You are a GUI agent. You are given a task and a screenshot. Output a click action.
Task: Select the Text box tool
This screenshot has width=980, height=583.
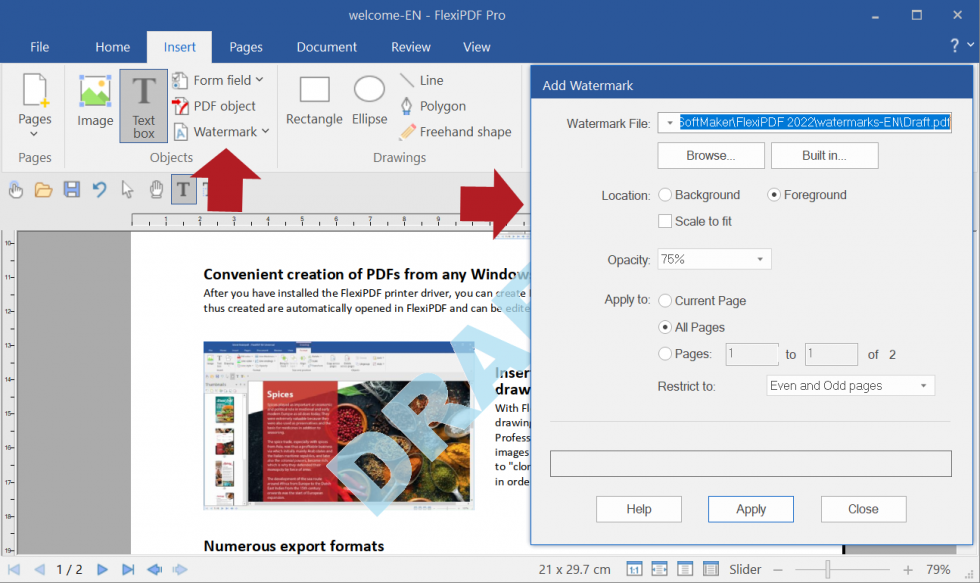tap(143, 104)
